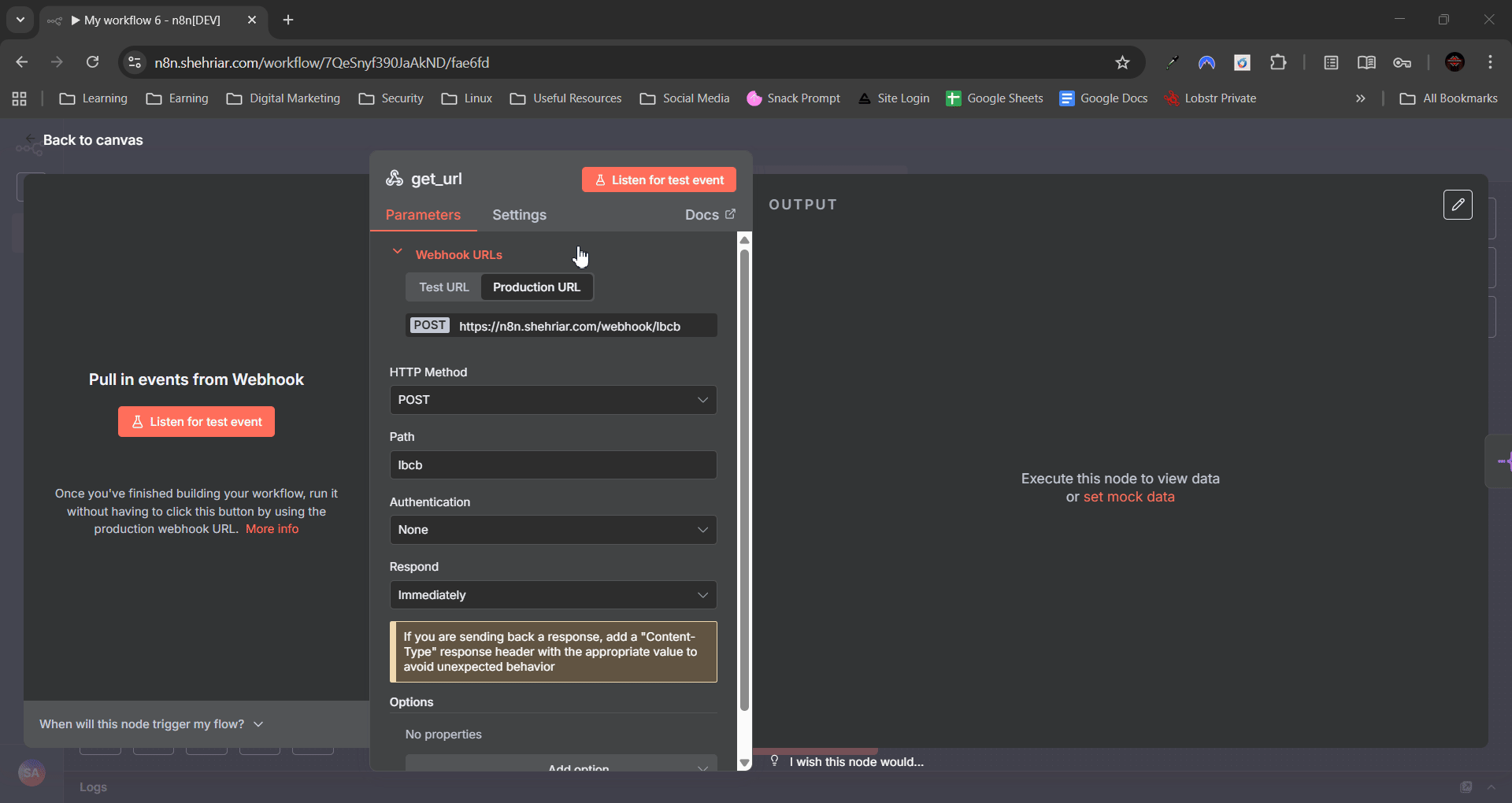Open the side panel list icon
Screen dimensions: 1512x803
pos(1332,62)
